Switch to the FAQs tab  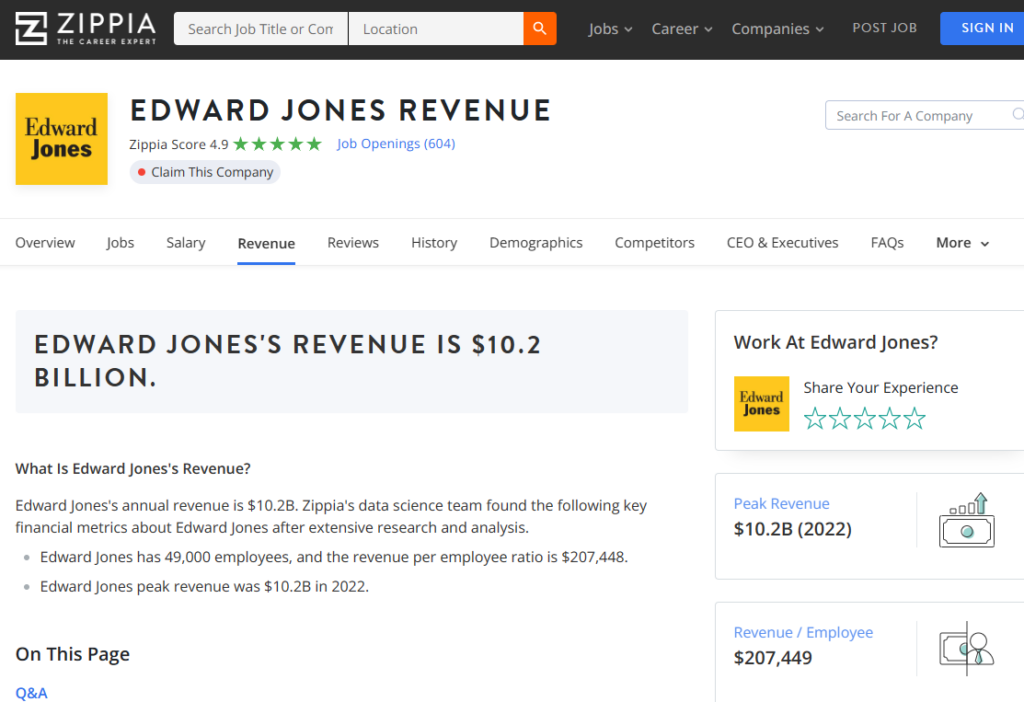coord(887,243)
